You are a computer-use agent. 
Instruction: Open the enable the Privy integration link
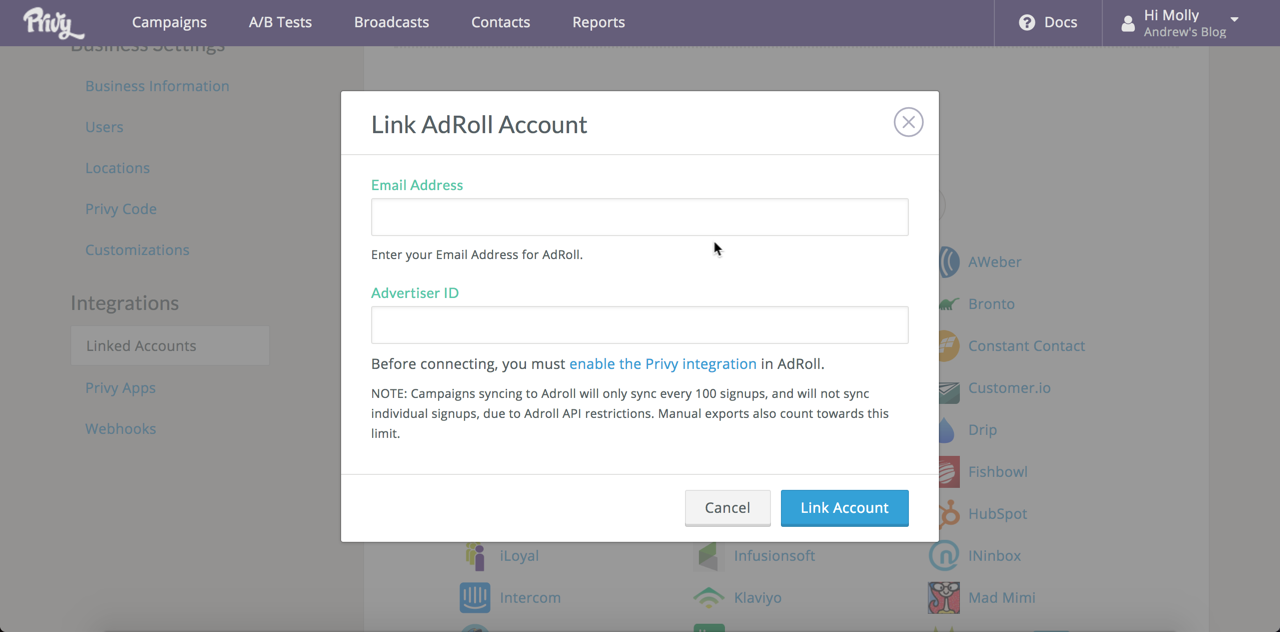pyautogui.click(x=662, y=364)
